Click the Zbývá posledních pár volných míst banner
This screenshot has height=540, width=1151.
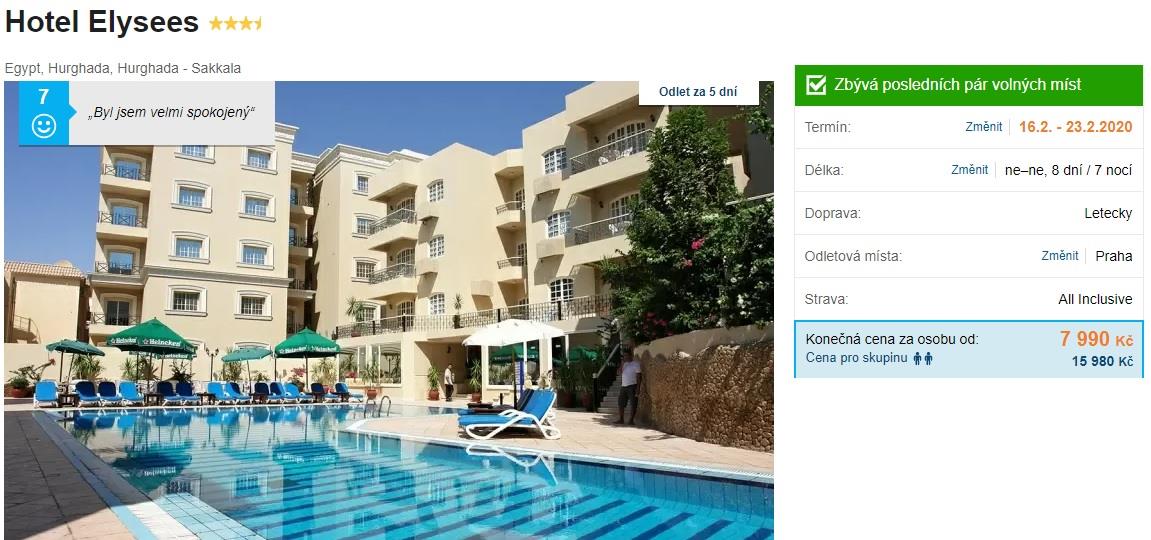(x=968, y=85)
